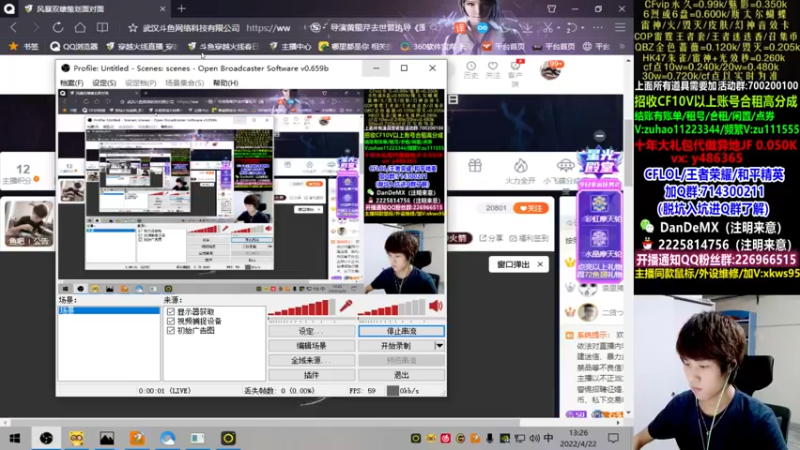Click the 火力全开 flame icon
Viewport: 800px width, 450px height.
520,170
